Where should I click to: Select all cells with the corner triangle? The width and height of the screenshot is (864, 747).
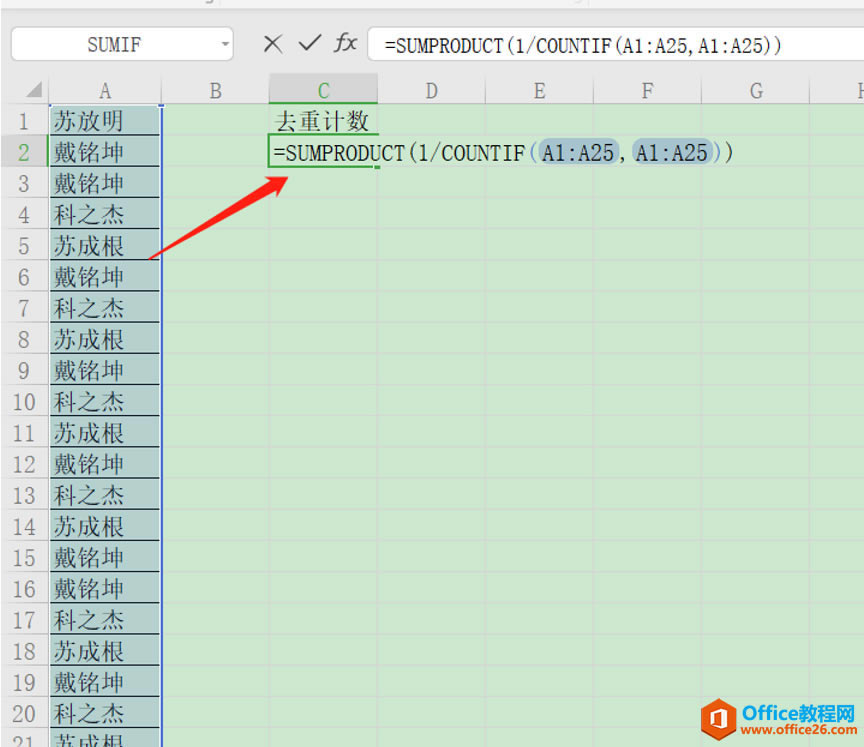pyautogui.click(x=34, y=90)
